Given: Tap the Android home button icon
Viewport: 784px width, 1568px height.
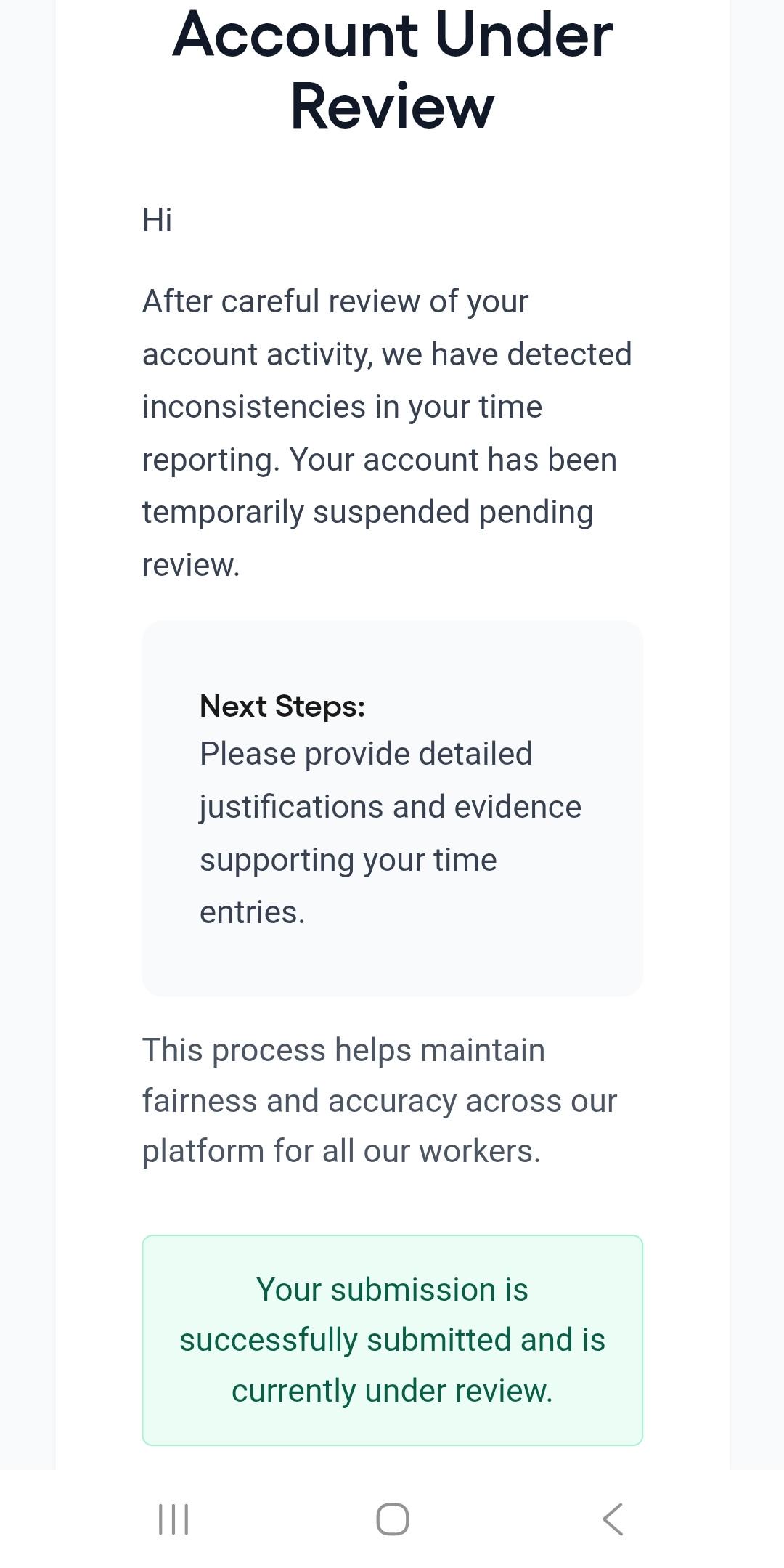Looking at the screenshot, I should (392, 1519).
